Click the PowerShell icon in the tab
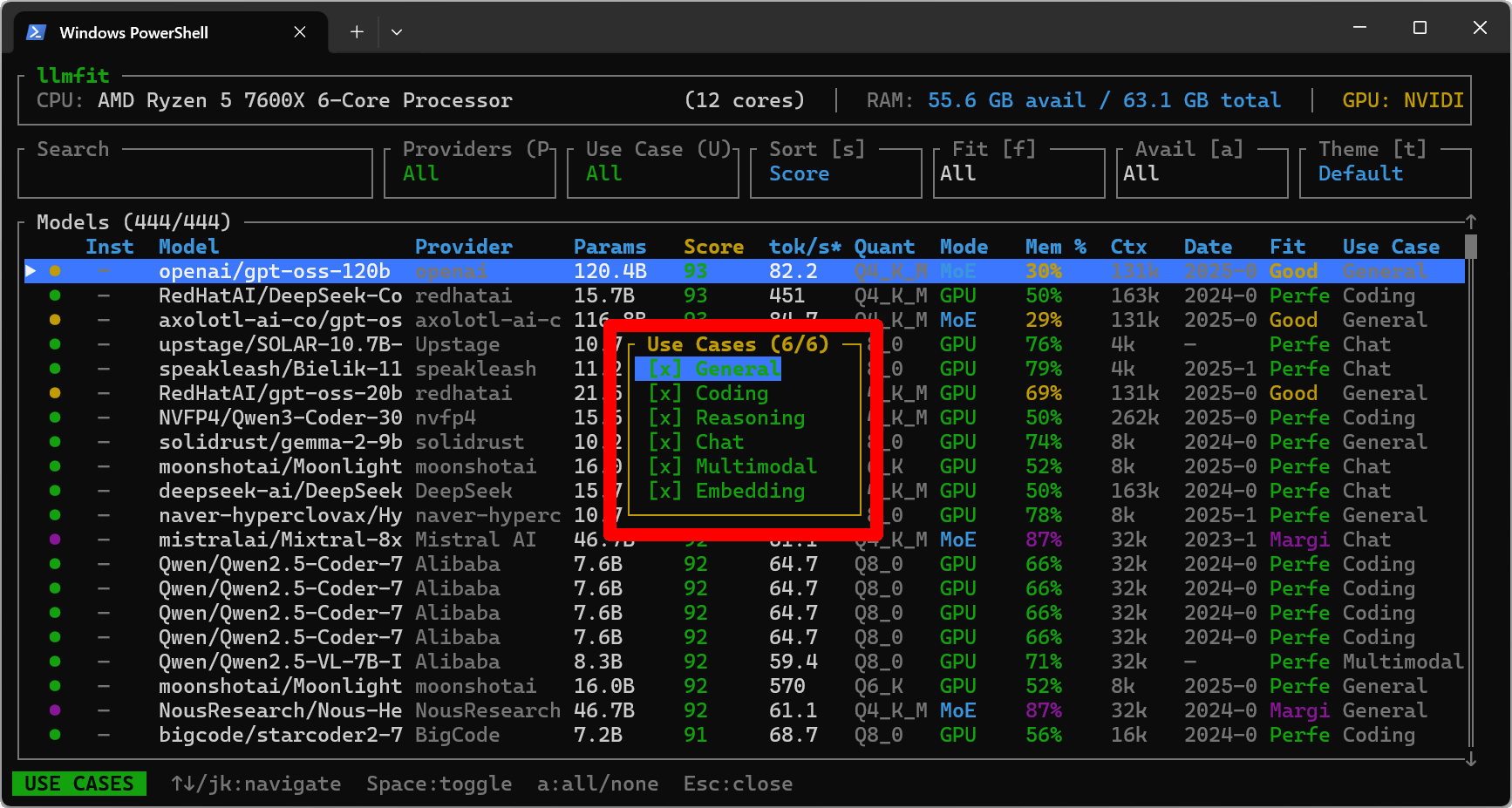The height and width of the screenshot is (808, 1512). [36, 32]
